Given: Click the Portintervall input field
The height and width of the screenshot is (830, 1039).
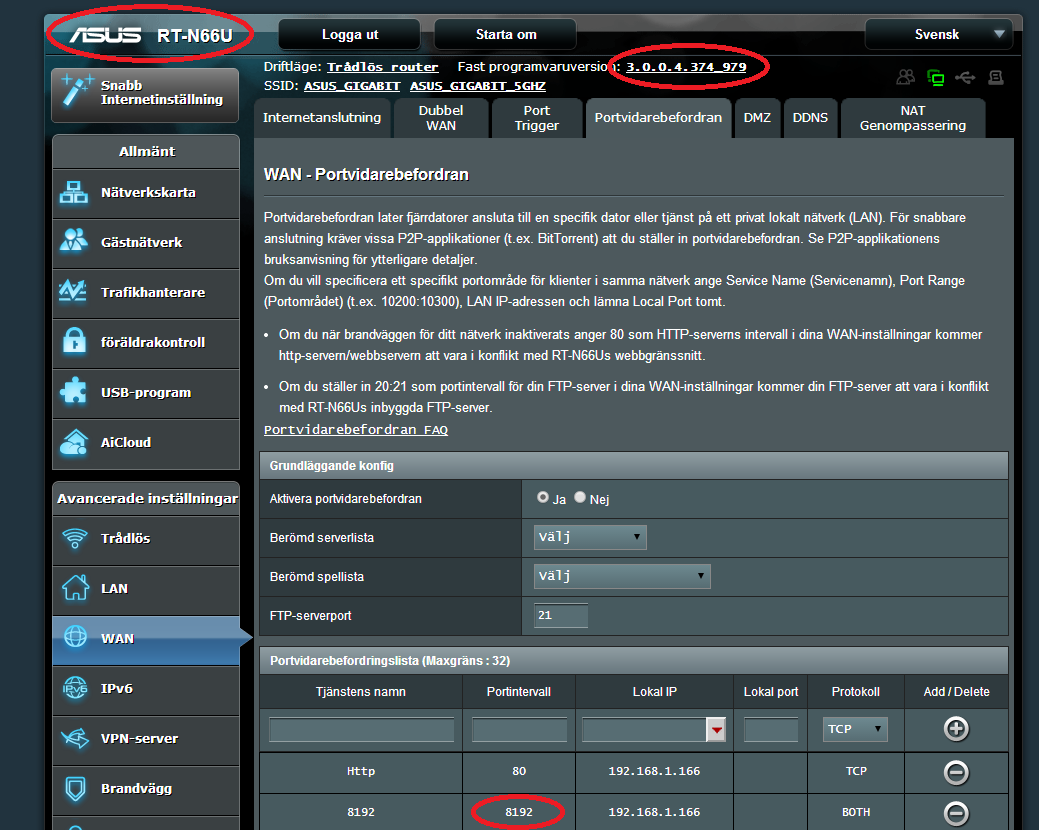Looking at the screenshot, I should click(519, 729).
